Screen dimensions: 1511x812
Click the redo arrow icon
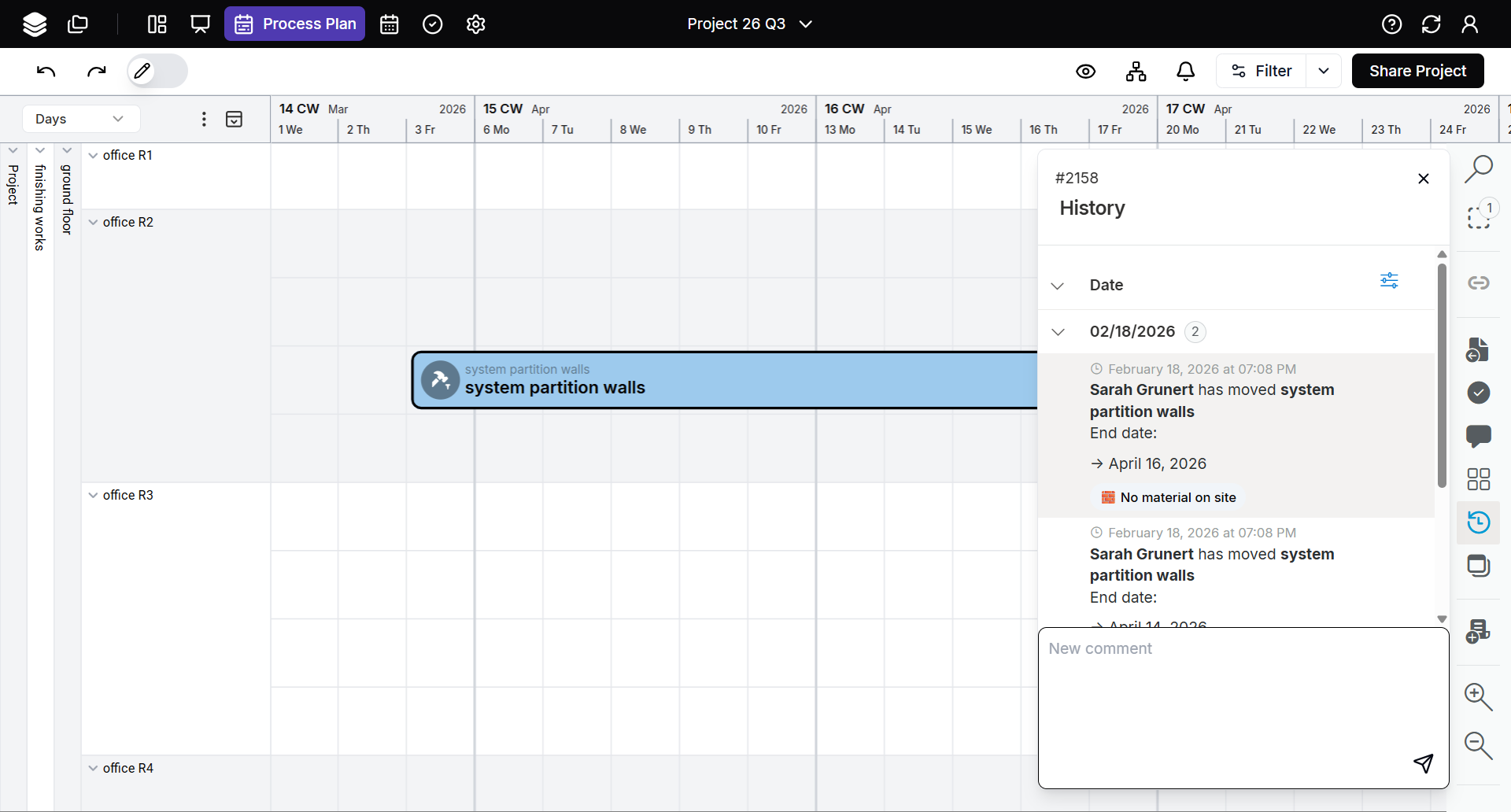(96, 72)
